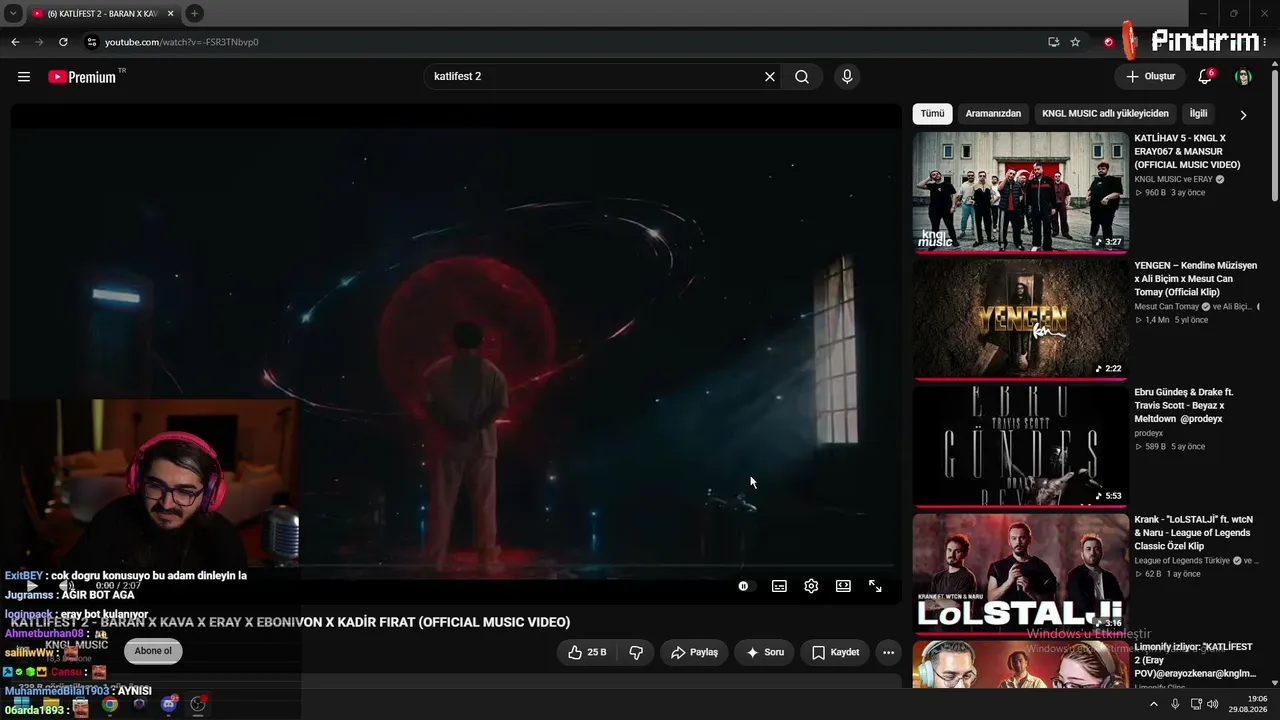Submit search with the magnifier button
Screen dimensions: 1280x720
pos(802,77)
